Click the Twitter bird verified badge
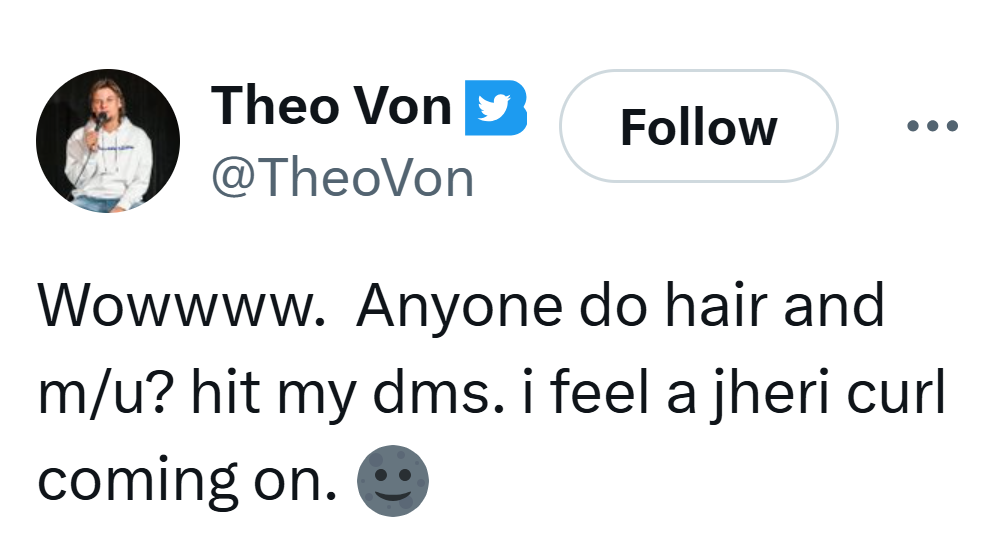The height and width of the screenshot is (544, 986). (496, 106)
